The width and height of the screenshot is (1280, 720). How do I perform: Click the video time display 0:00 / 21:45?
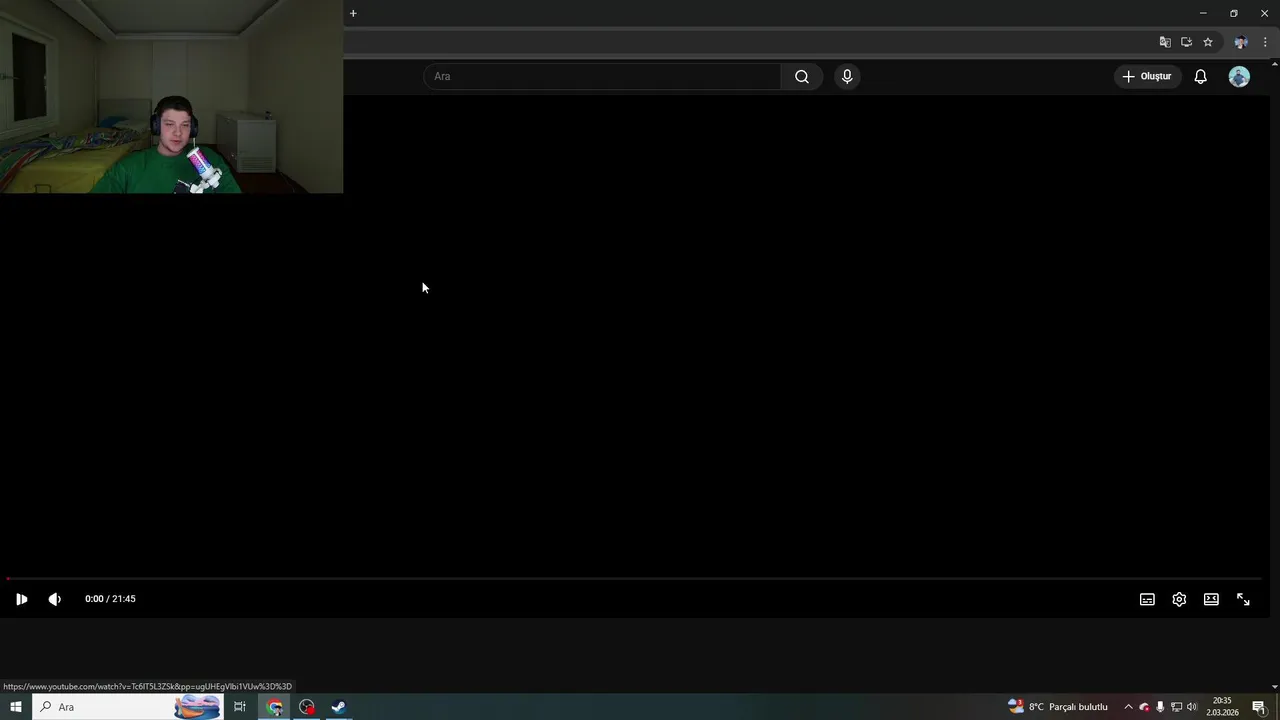click(x=110, y=599)
